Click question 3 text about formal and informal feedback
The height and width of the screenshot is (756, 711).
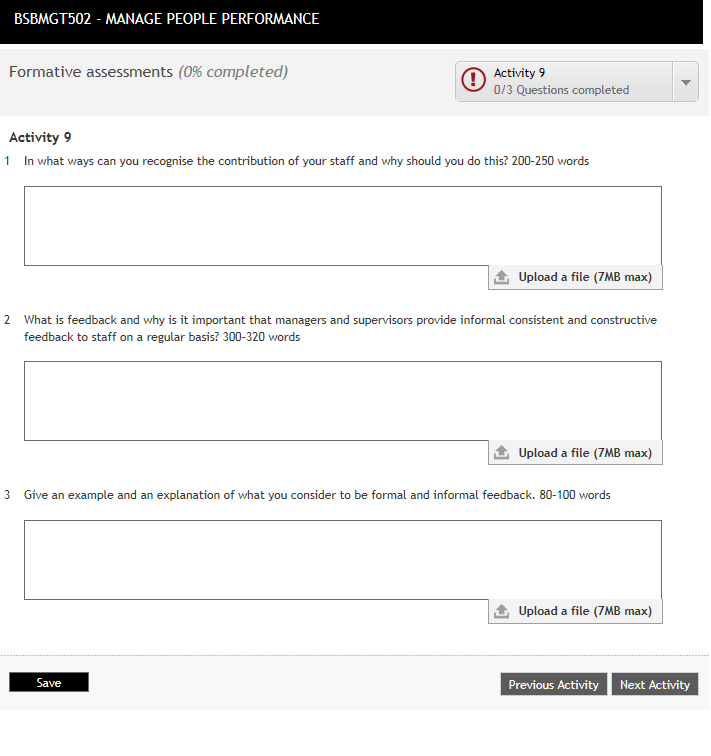(x=317, y=495)
